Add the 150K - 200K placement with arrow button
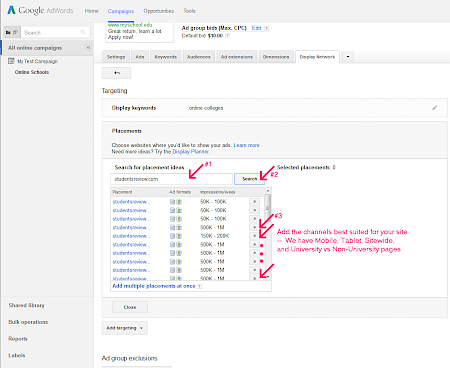The width and height of the screenshot is (450, 368). pyautogui.click(x=254, y=236)
